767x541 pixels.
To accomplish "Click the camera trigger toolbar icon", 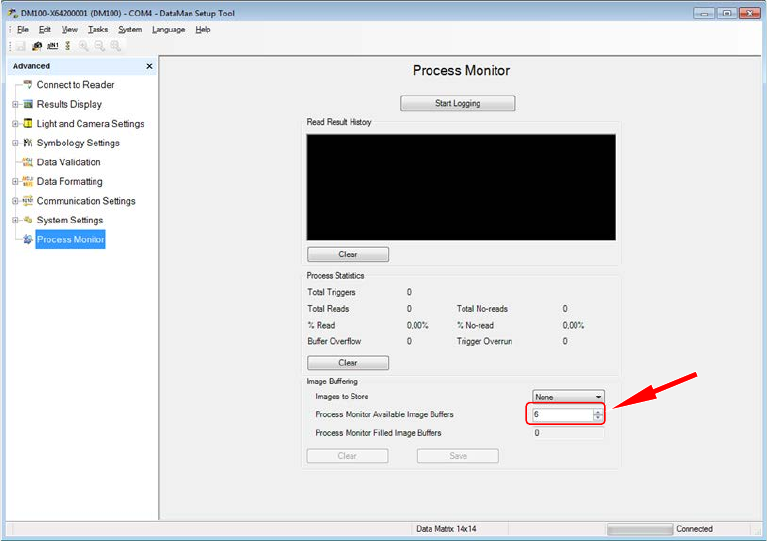I will point(37,46).
